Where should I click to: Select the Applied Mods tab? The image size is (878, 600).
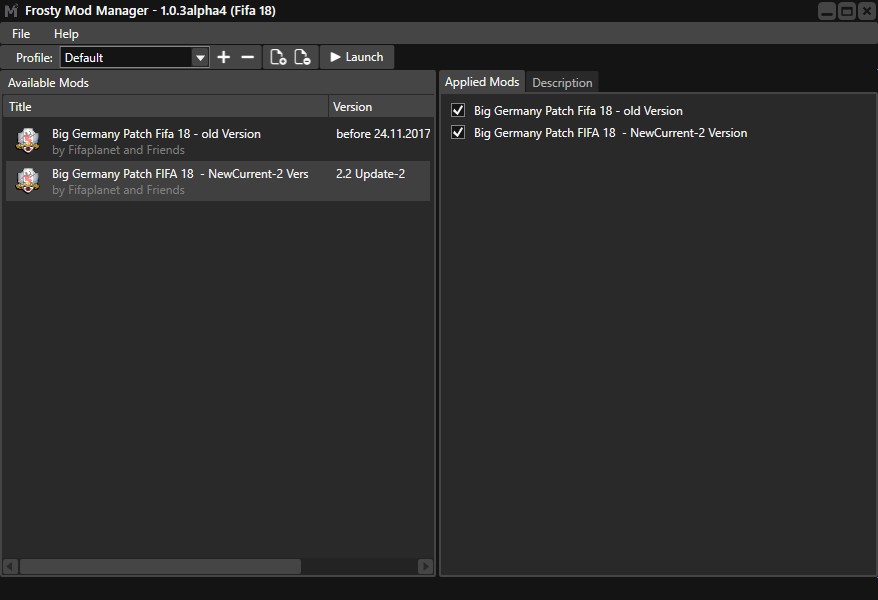[x=482, y=82]
